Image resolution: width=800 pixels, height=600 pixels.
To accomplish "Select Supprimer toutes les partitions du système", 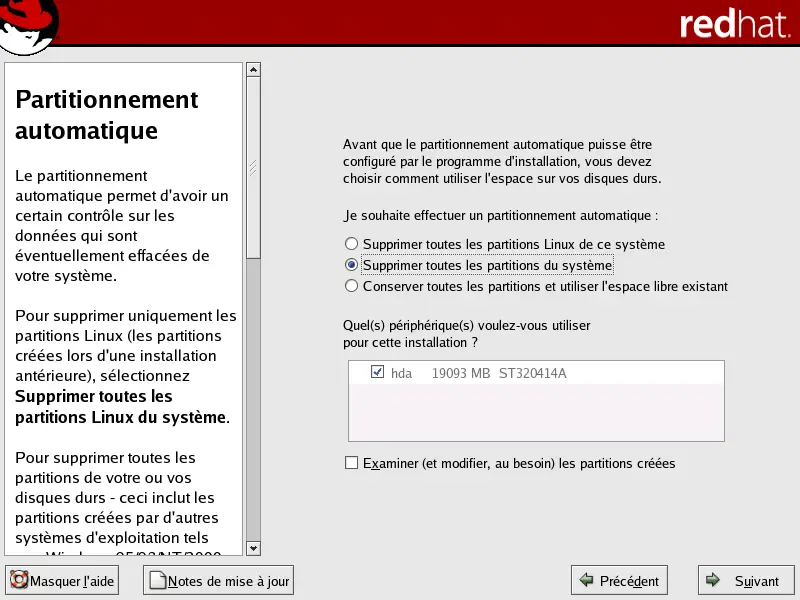I will click(x=351, y=265).
